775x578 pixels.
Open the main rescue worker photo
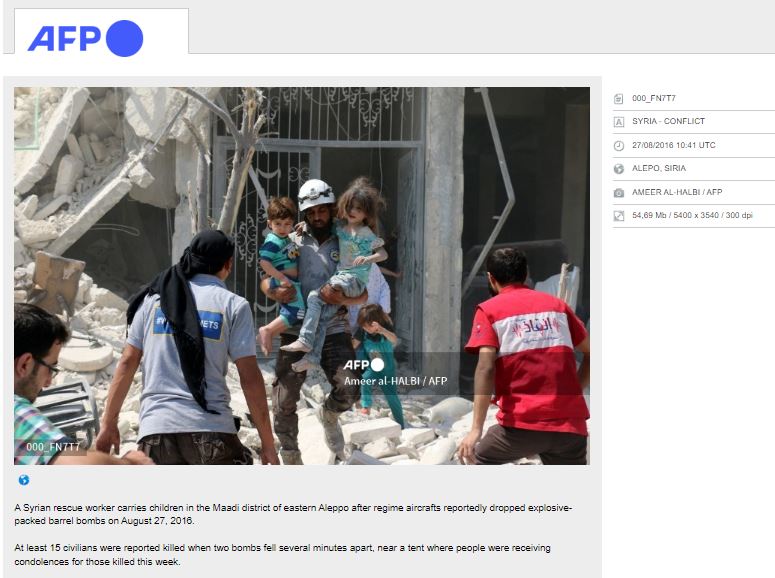301,276
